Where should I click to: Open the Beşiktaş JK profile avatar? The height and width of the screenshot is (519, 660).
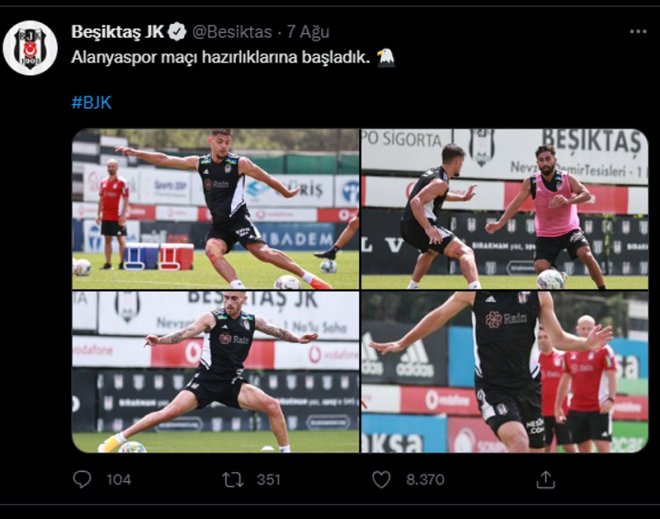(30, 48)
